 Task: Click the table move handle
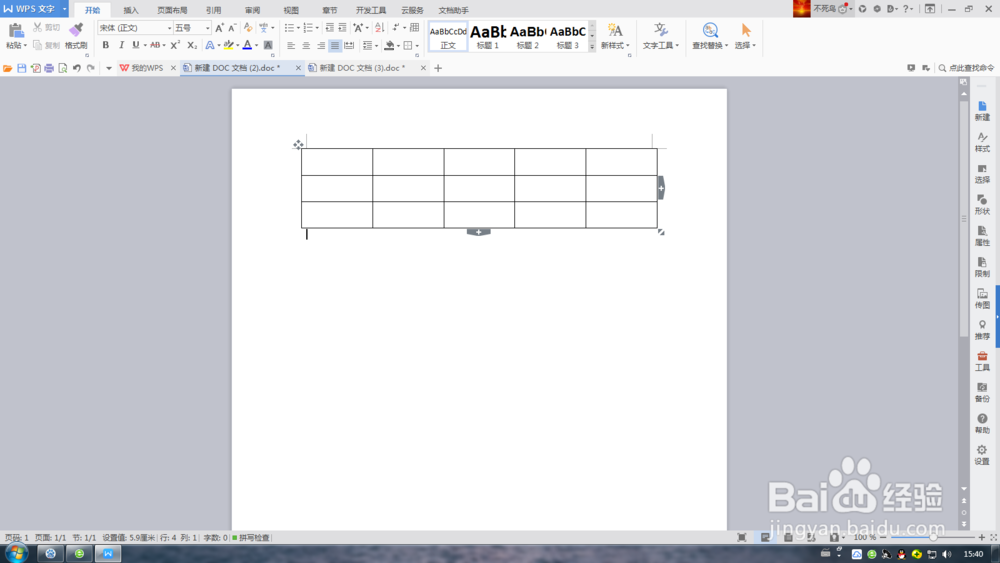point(298,145)
